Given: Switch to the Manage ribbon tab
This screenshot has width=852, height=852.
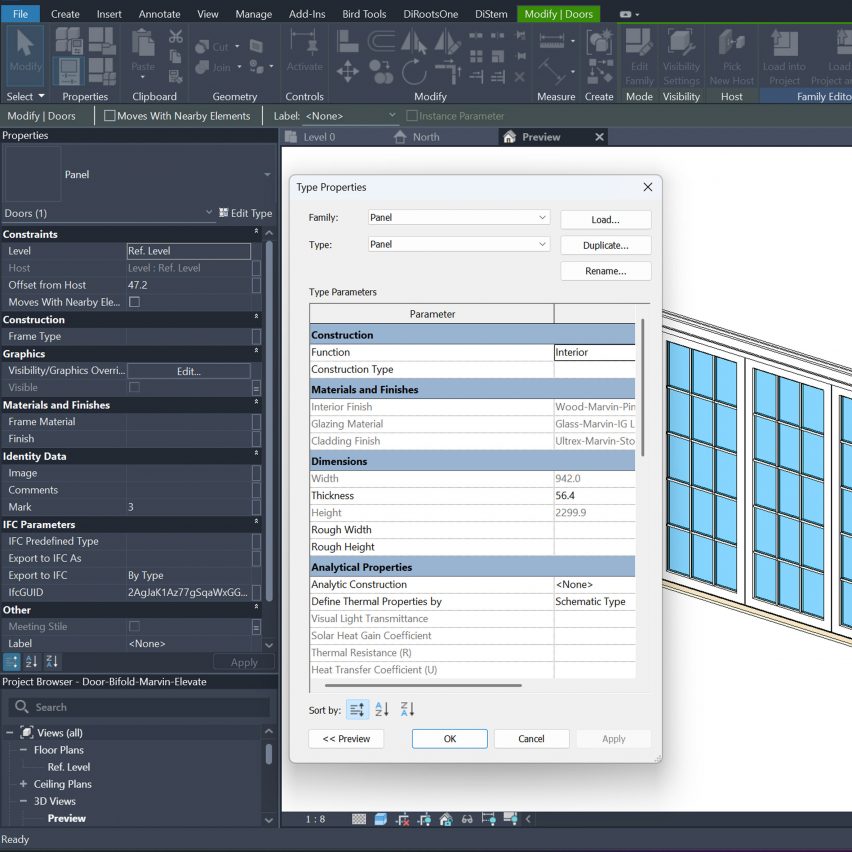Looking at the screenshot, I should click(253, 14).
